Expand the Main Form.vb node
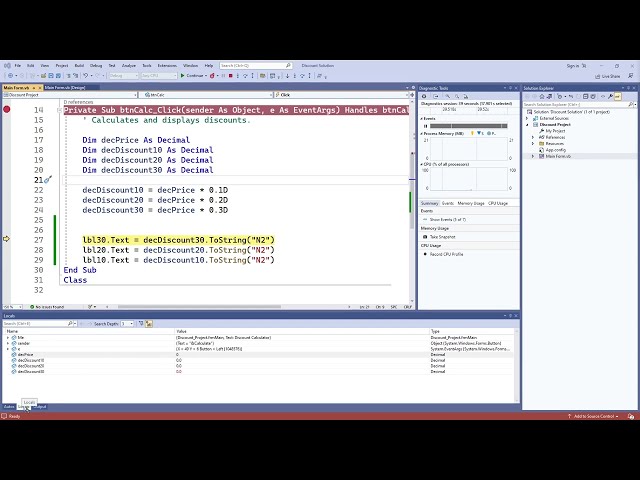Screen dimensions: 640x480 [533, 156]
